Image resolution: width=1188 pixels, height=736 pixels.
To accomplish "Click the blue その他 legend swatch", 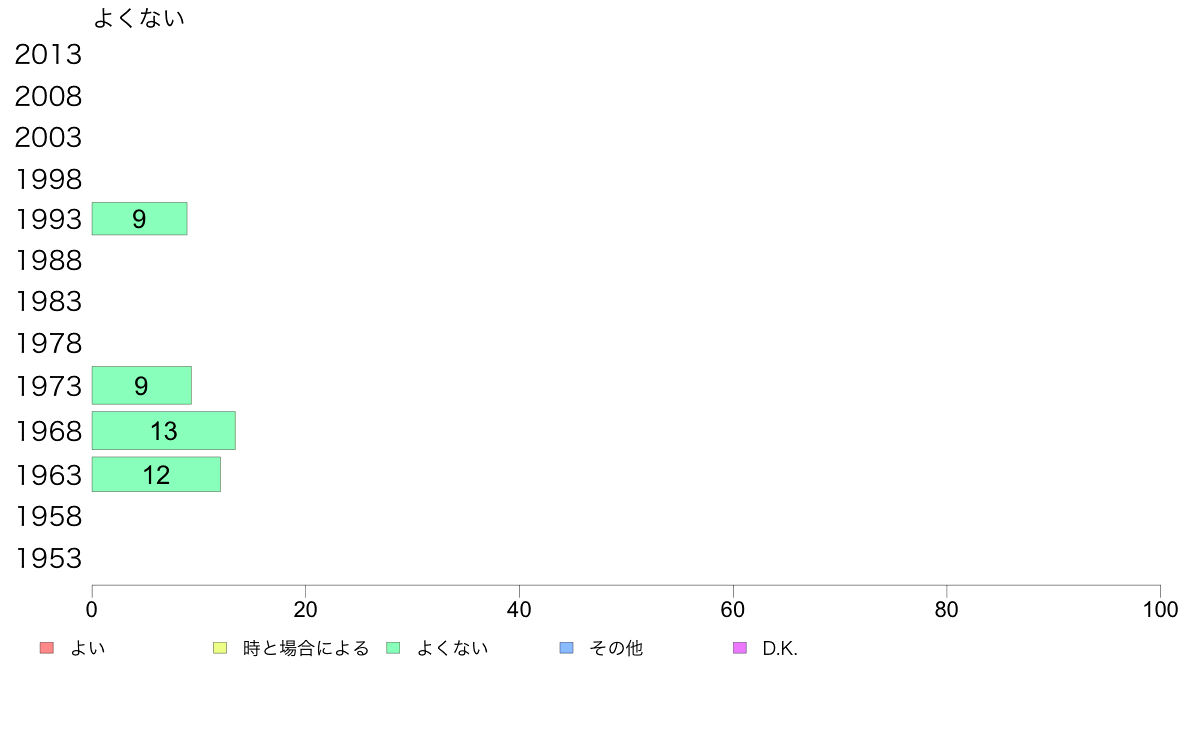I will (x=567, y=648).
